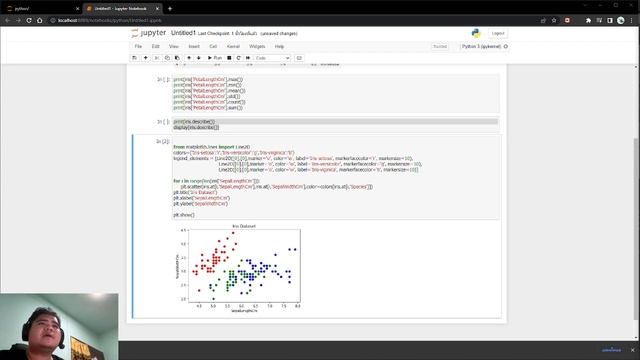
Task: Open the Insert menu
Action: click(194, 47)
